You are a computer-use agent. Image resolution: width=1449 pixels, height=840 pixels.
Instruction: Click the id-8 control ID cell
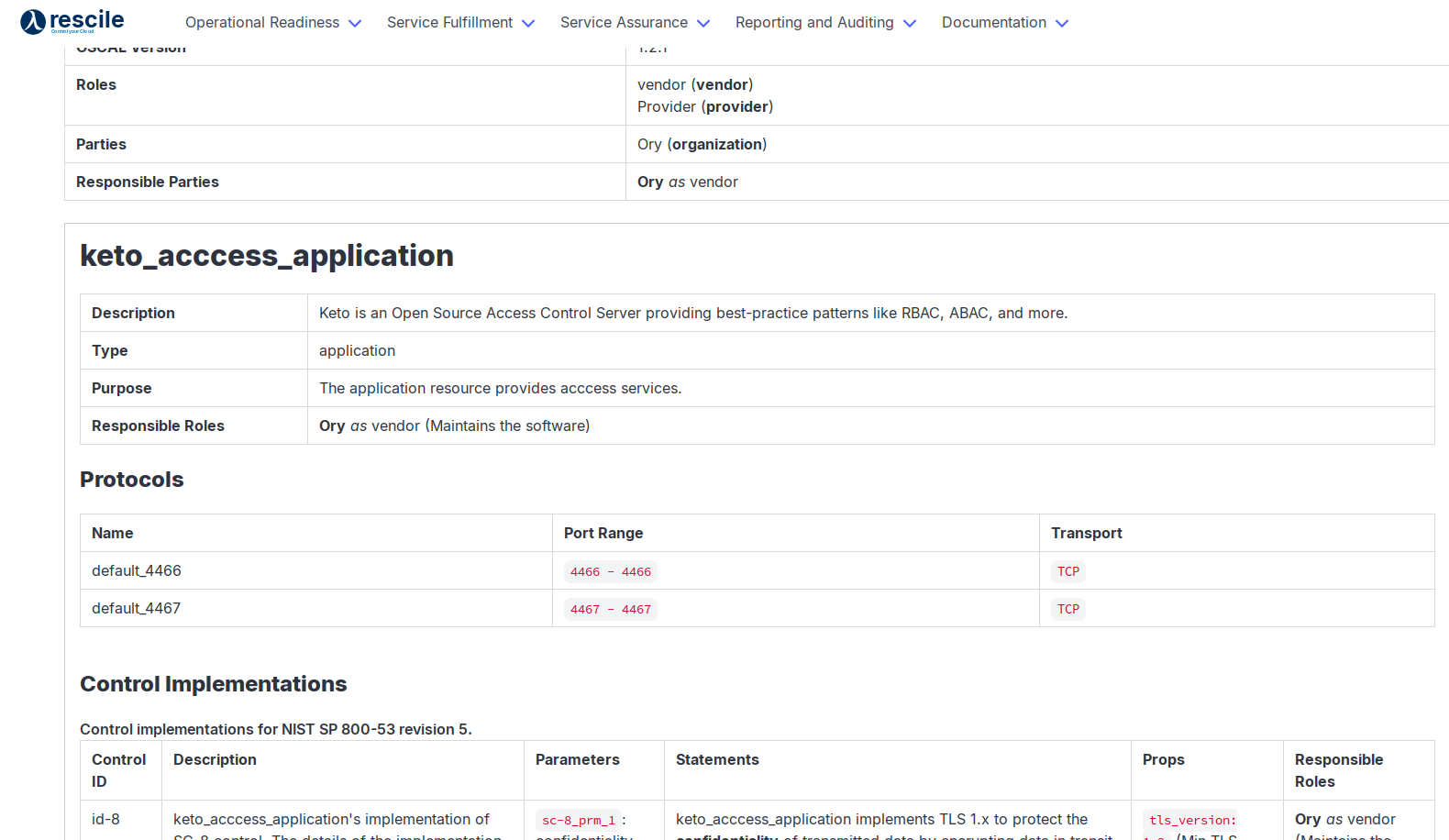coord(105,820)
